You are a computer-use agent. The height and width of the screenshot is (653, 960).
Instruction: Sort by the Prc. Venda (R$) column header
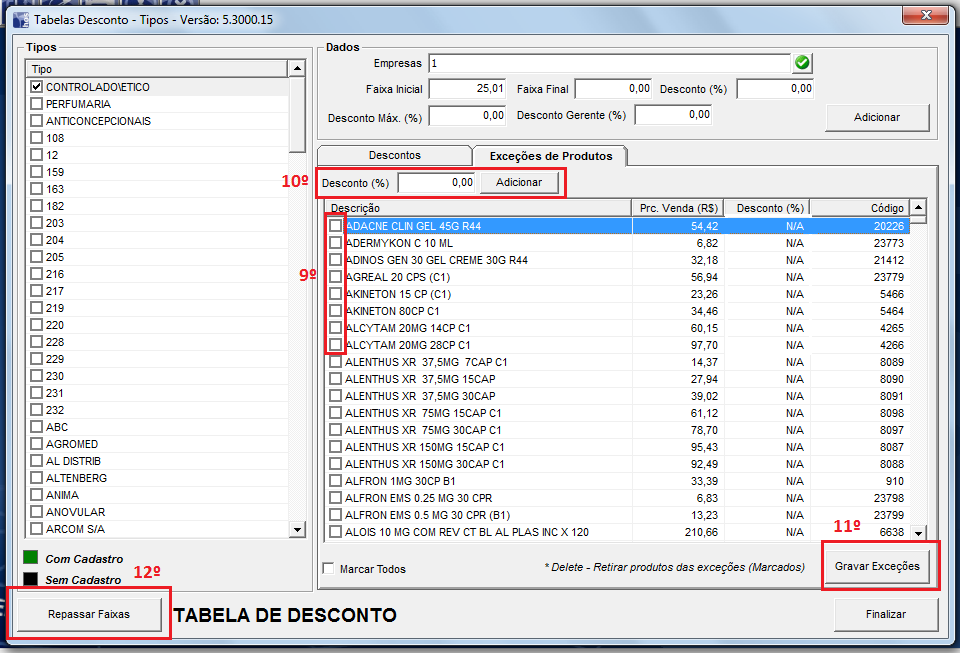pos(678,208)
